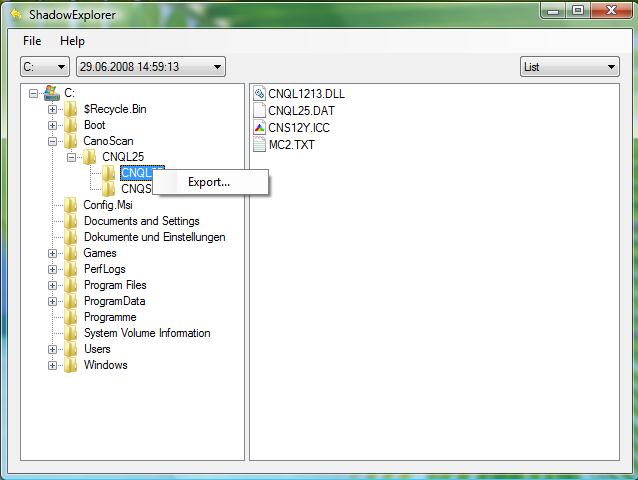
Task: Expand the Users folder node
Action: pos(53,349)
